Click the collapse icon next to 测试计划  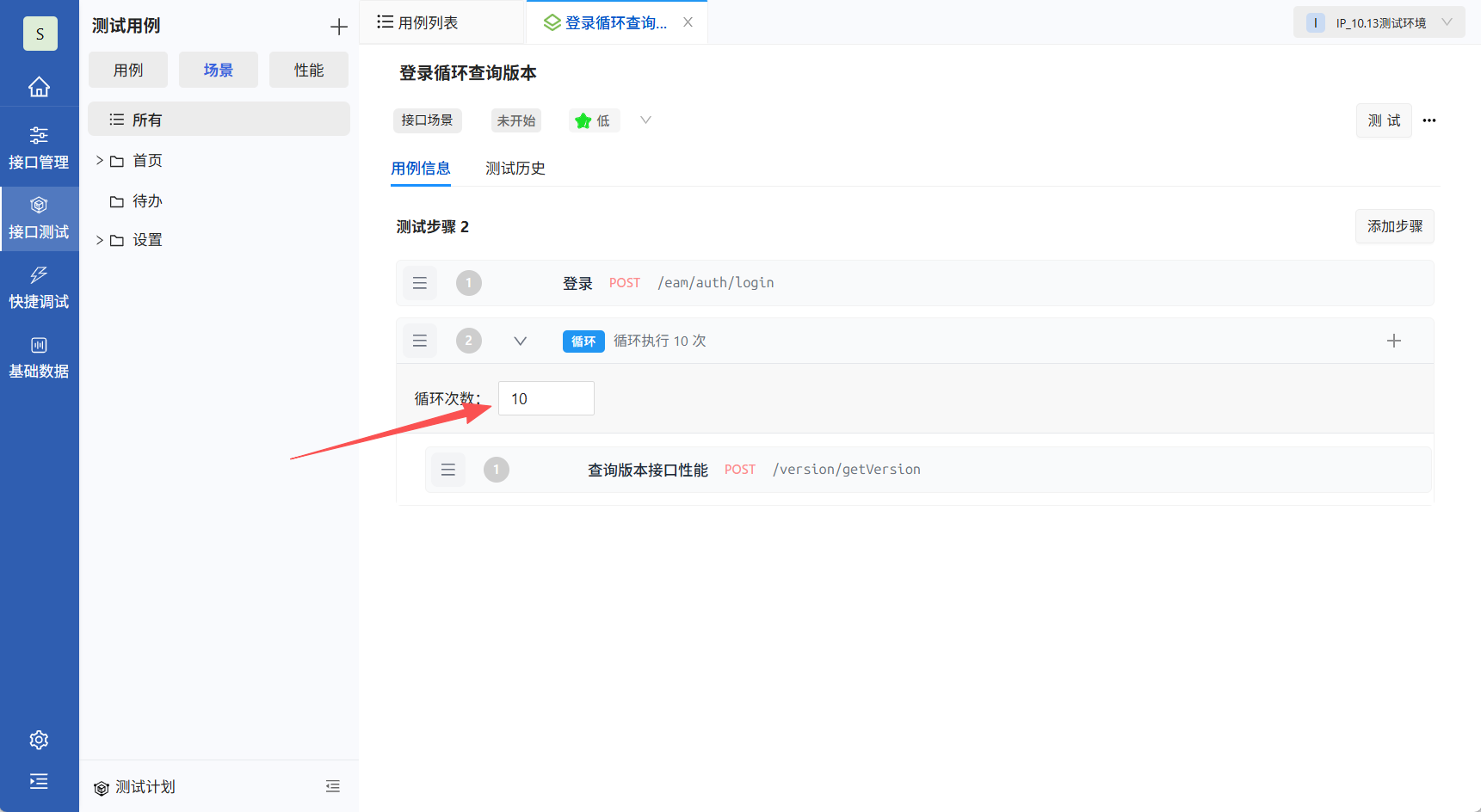333,785
